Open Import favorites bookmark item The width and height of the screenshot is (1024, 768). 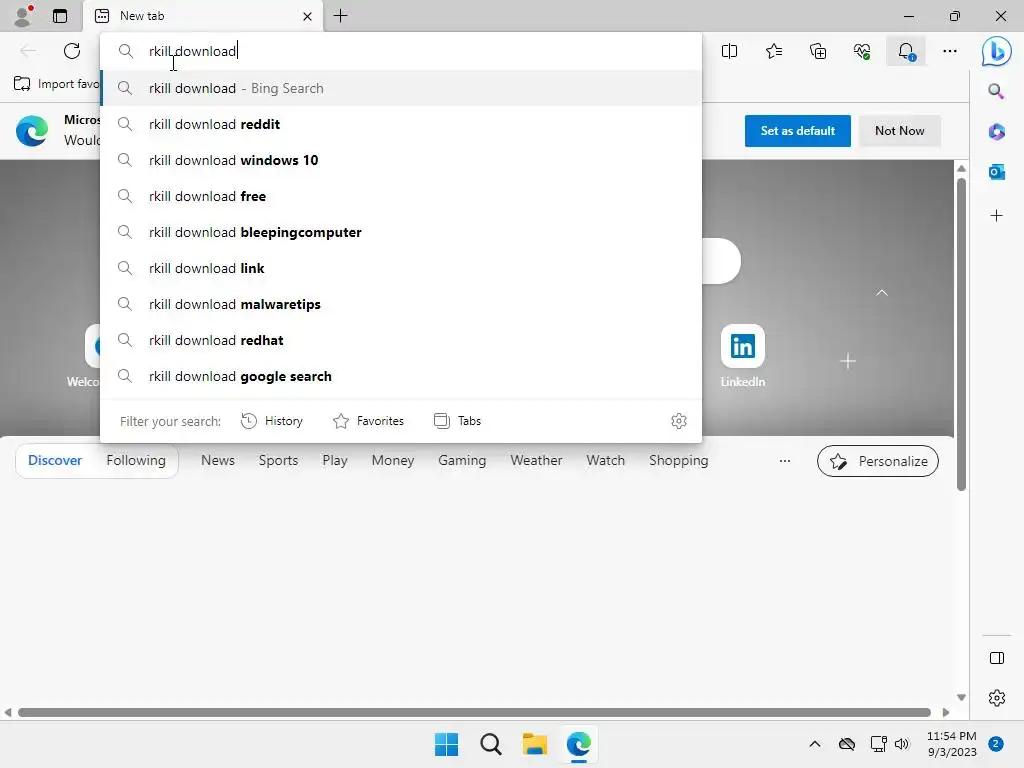tap(56, 84)
